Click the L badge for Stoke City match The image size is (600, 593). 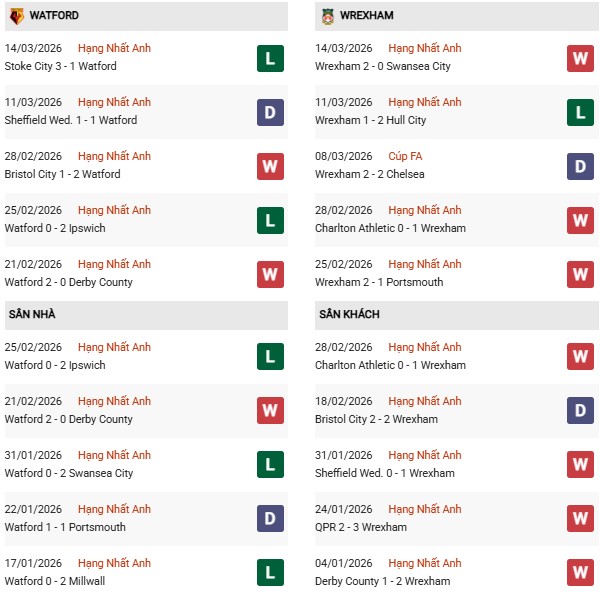pos(270,58)
